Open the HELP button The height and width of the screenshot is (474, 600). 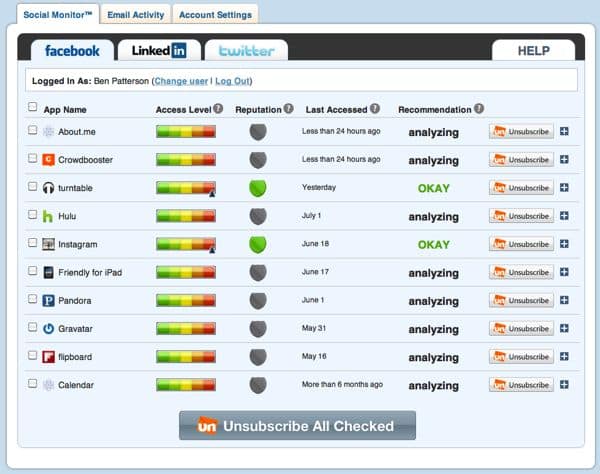[533, 50]
